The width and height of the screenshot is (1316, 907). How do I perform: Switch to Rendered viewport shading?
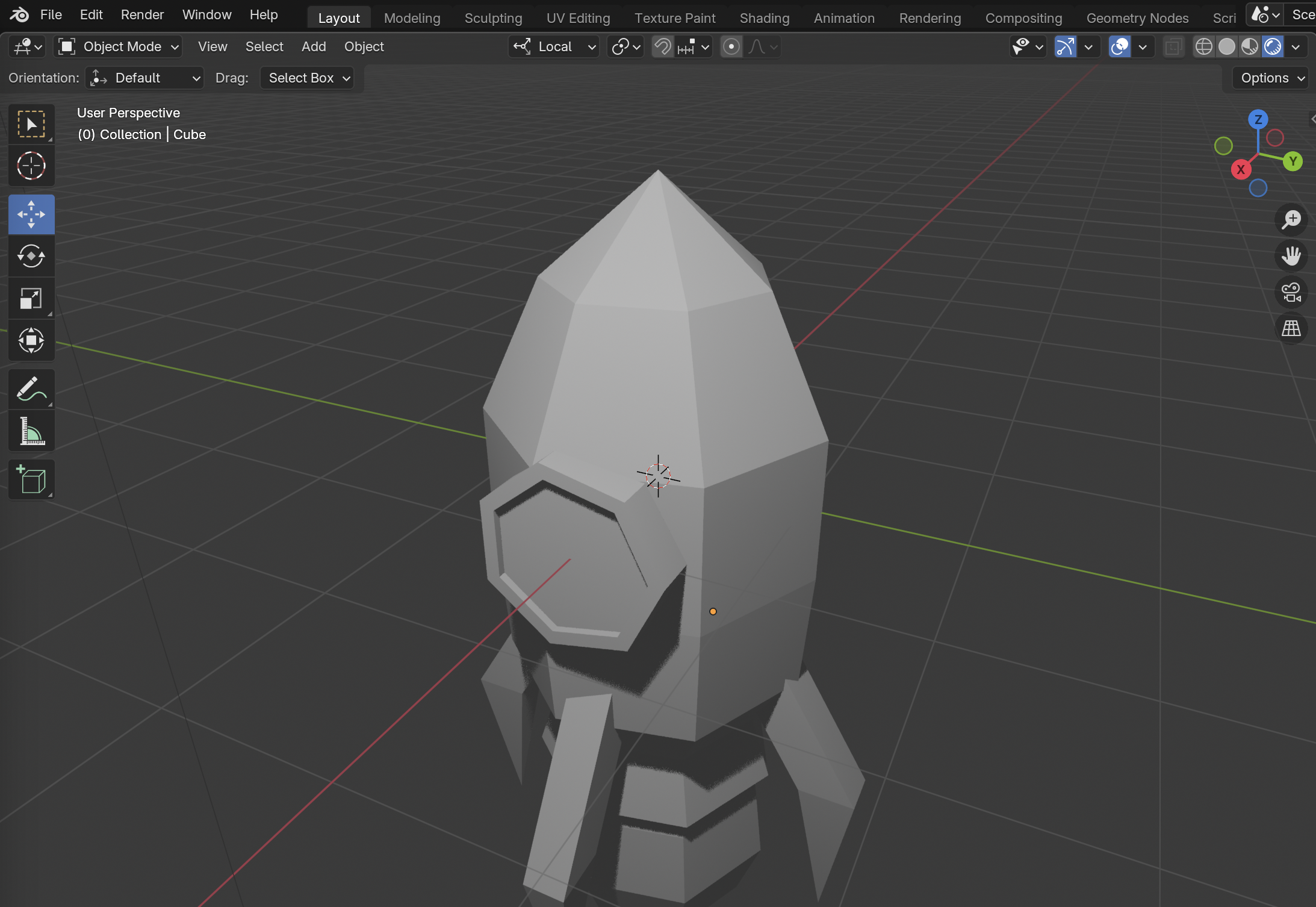tap(1272, 46)
